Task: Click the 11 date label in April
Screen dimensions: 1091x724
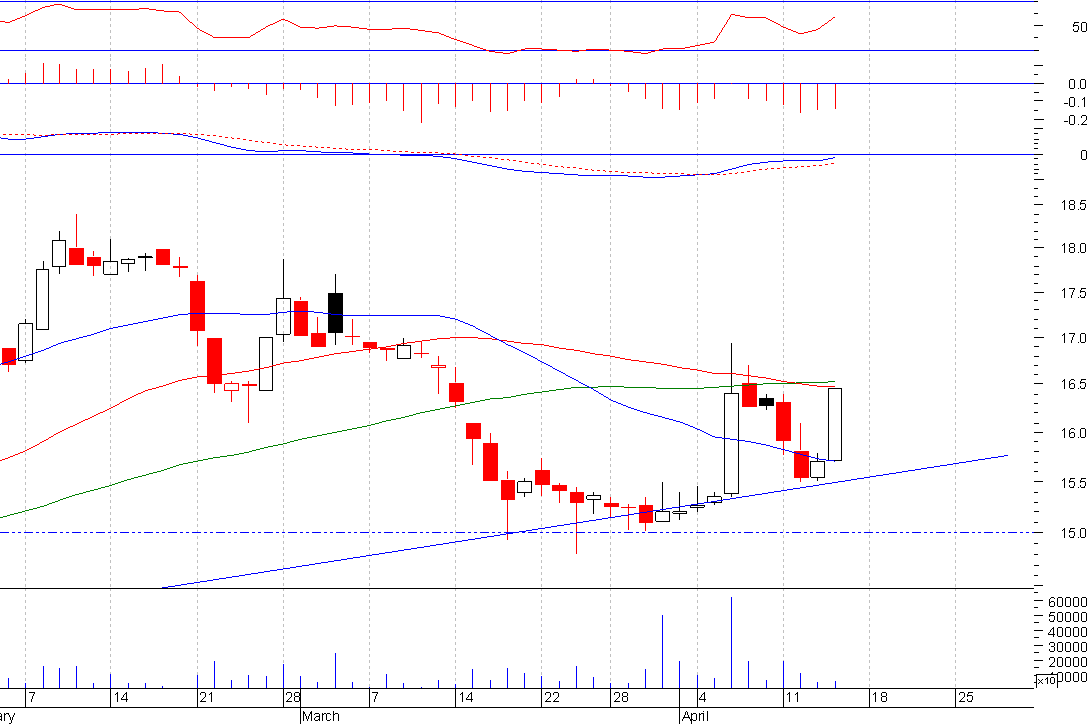Action: point(793,698)
